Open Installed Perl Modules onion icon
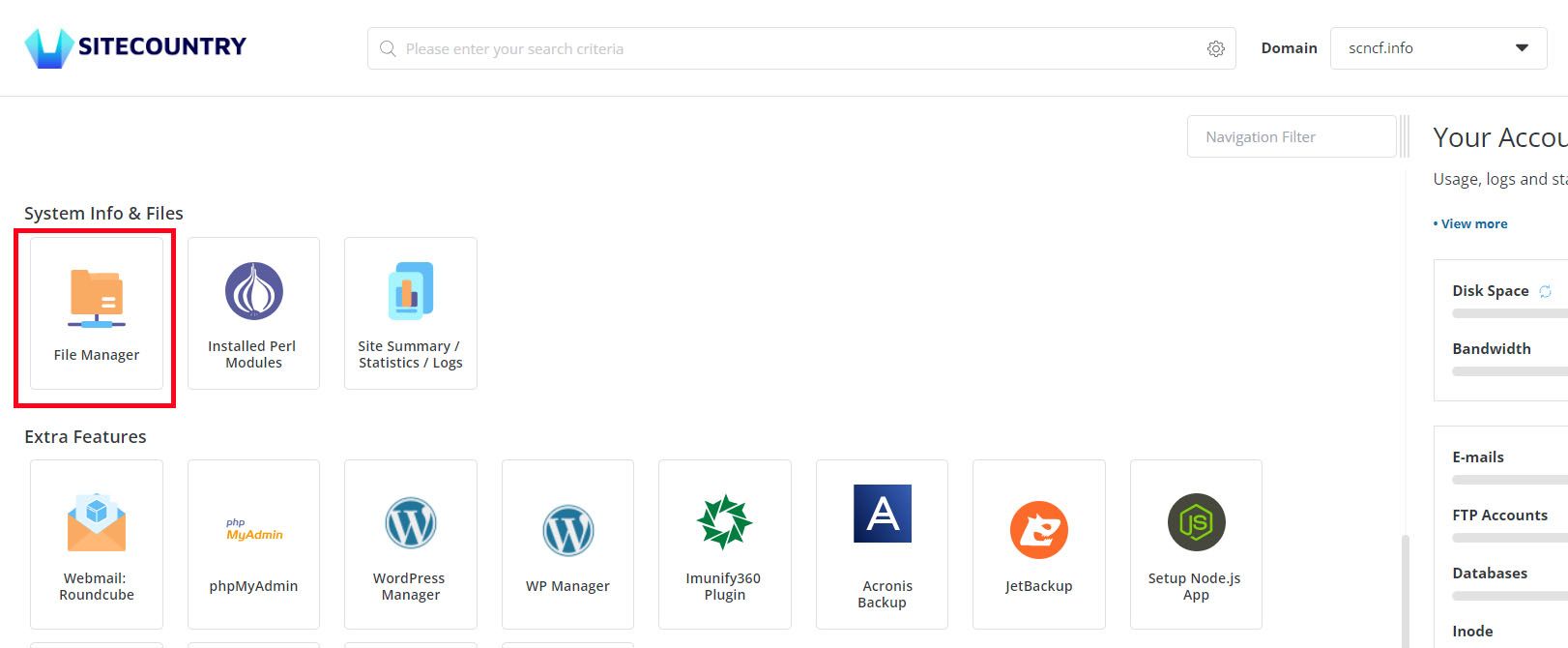The image size is (1568, 648). pyautogui.click(x=253, y=291)
